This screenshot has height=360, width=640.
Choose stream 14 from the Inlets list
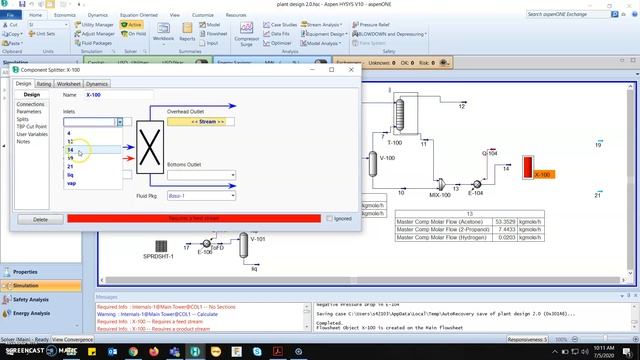[93, 150]
